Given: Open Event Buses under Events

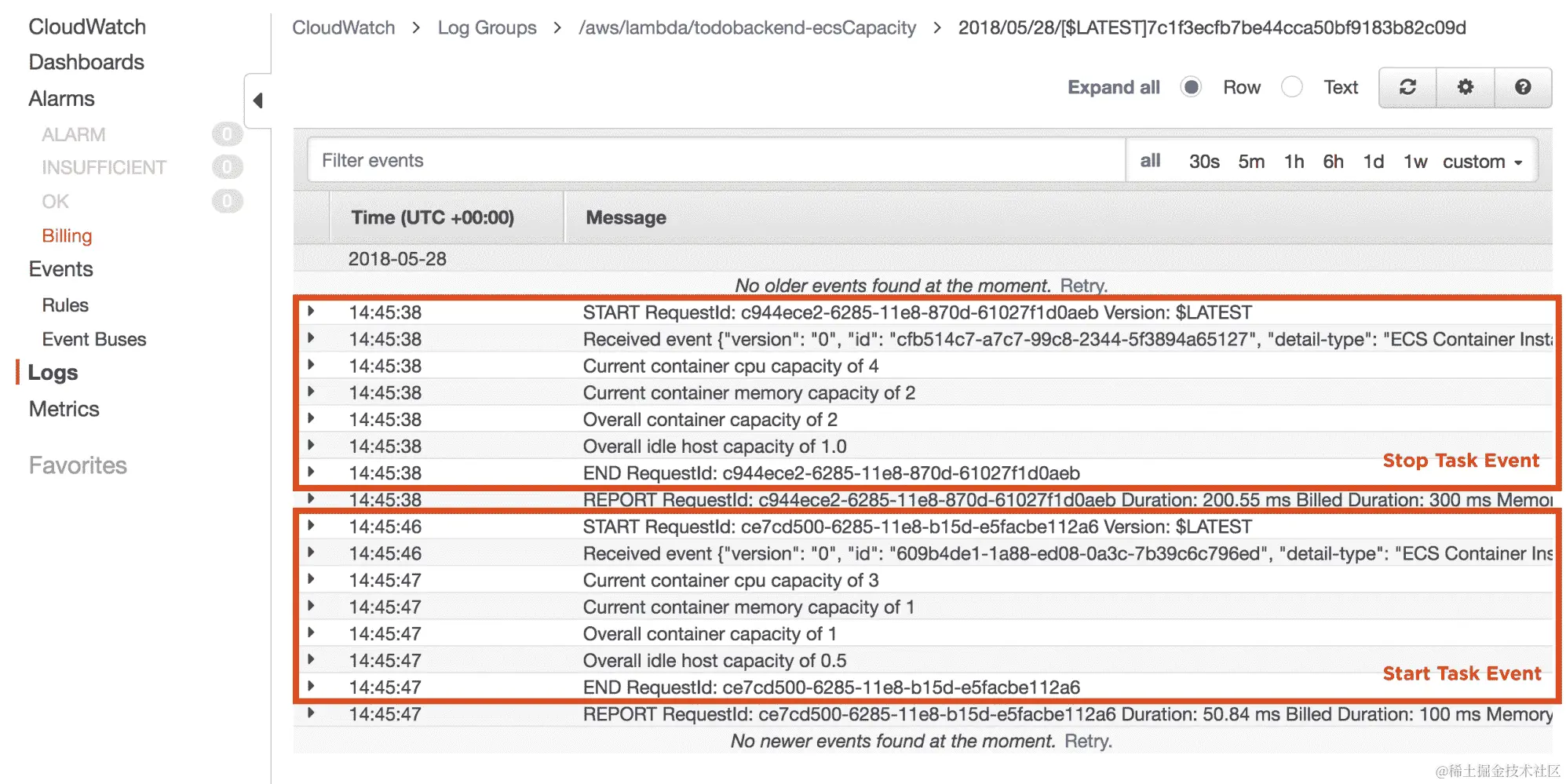Looking at the screenshot, I should (94, 339).
